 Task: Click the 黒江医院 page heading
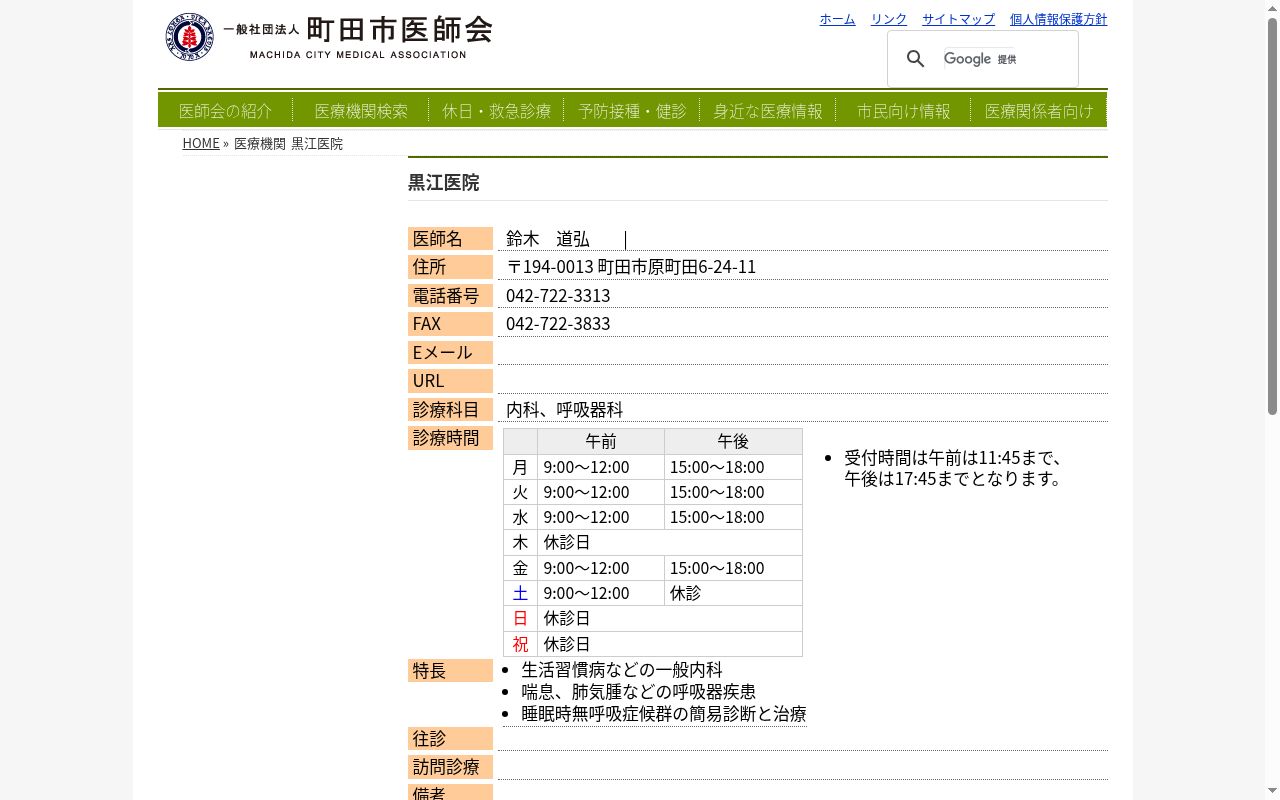444,182
